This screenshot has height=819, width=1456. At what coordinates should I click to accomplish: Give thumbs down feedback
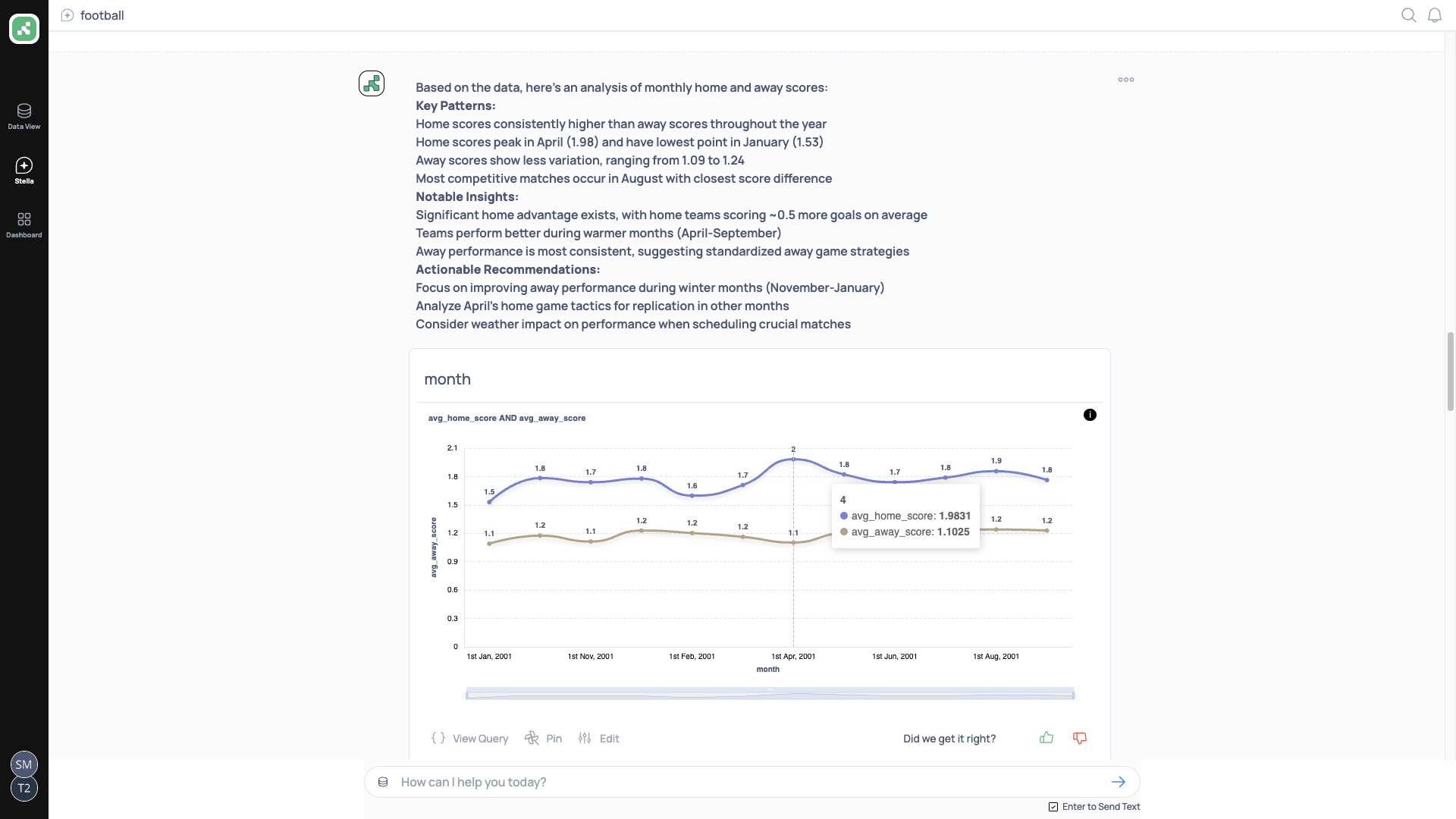1080,738
